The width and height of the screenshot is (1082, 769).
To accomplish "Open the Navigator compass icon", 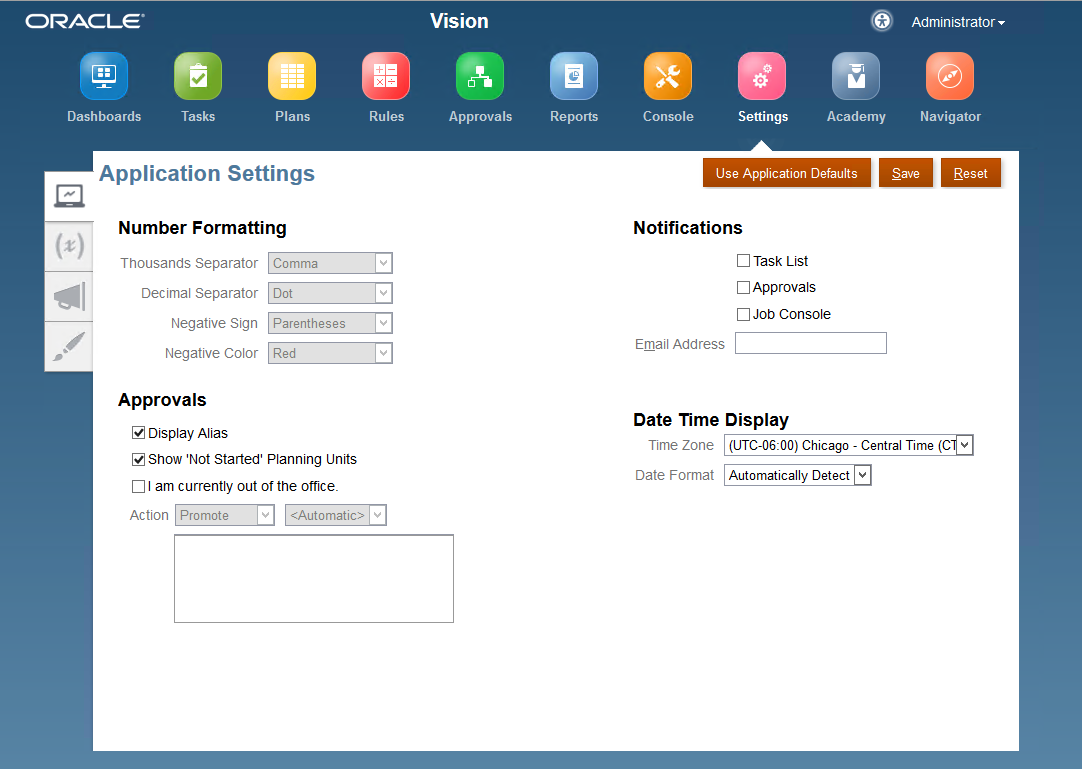I will click(950, 76).
